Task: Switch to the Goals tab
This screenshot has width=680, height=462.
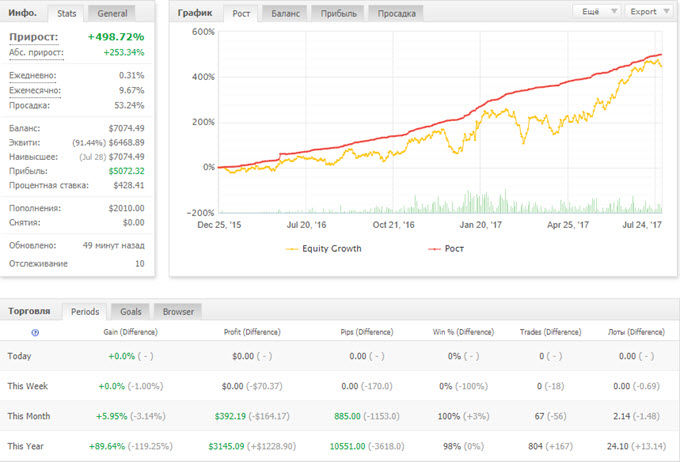Action: [131, 311]
